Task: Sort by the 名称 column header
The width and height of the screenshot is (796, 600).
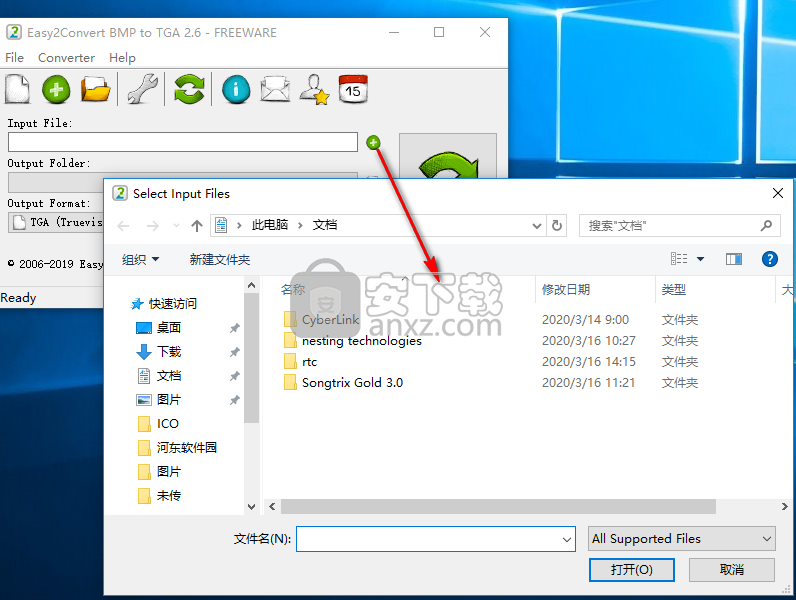Action: 293,290
